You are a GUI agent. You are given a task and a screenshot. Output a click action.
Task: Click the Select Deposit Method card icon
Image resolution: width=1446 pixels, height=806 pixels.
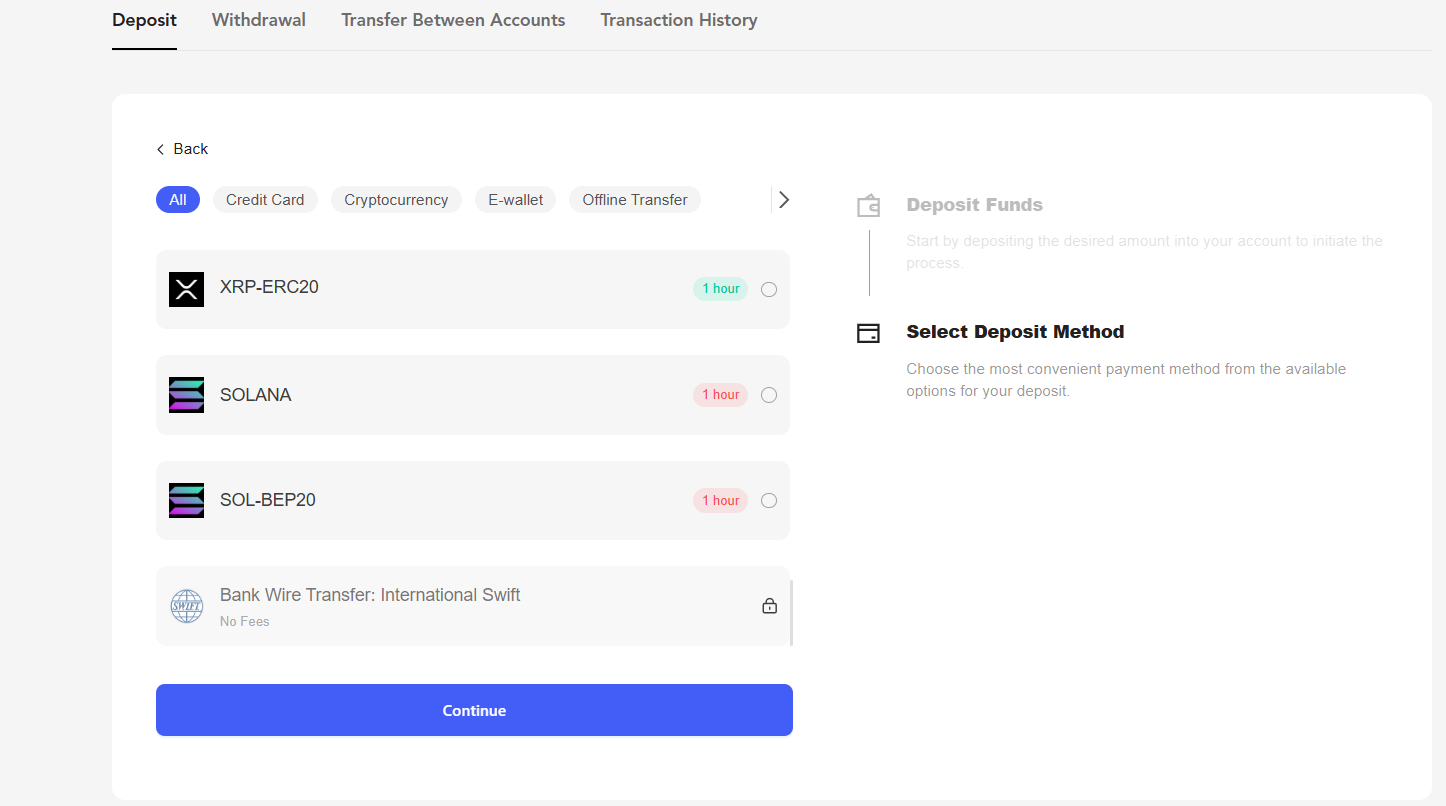pos(868,333)
